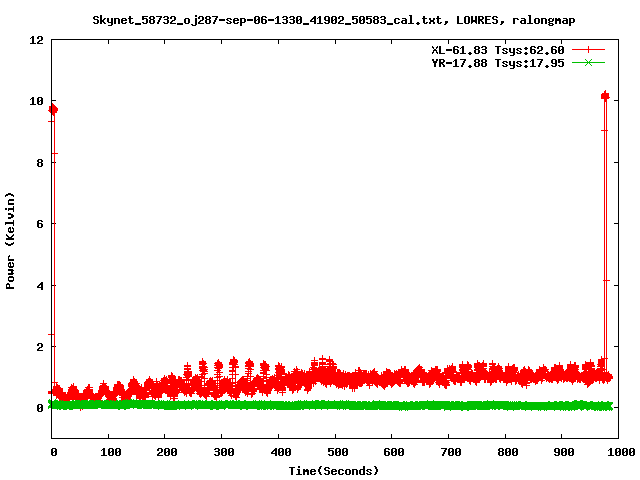Click x-axis tick label 1000

(621, 452)
